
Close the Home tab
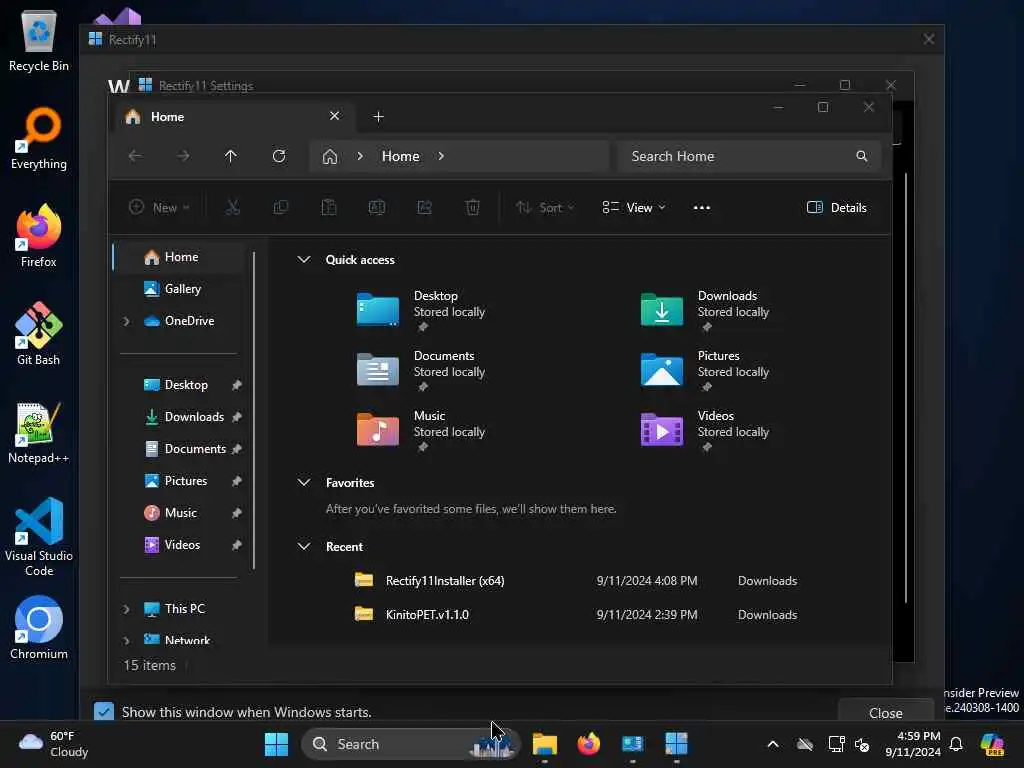[x=334, y=116]
